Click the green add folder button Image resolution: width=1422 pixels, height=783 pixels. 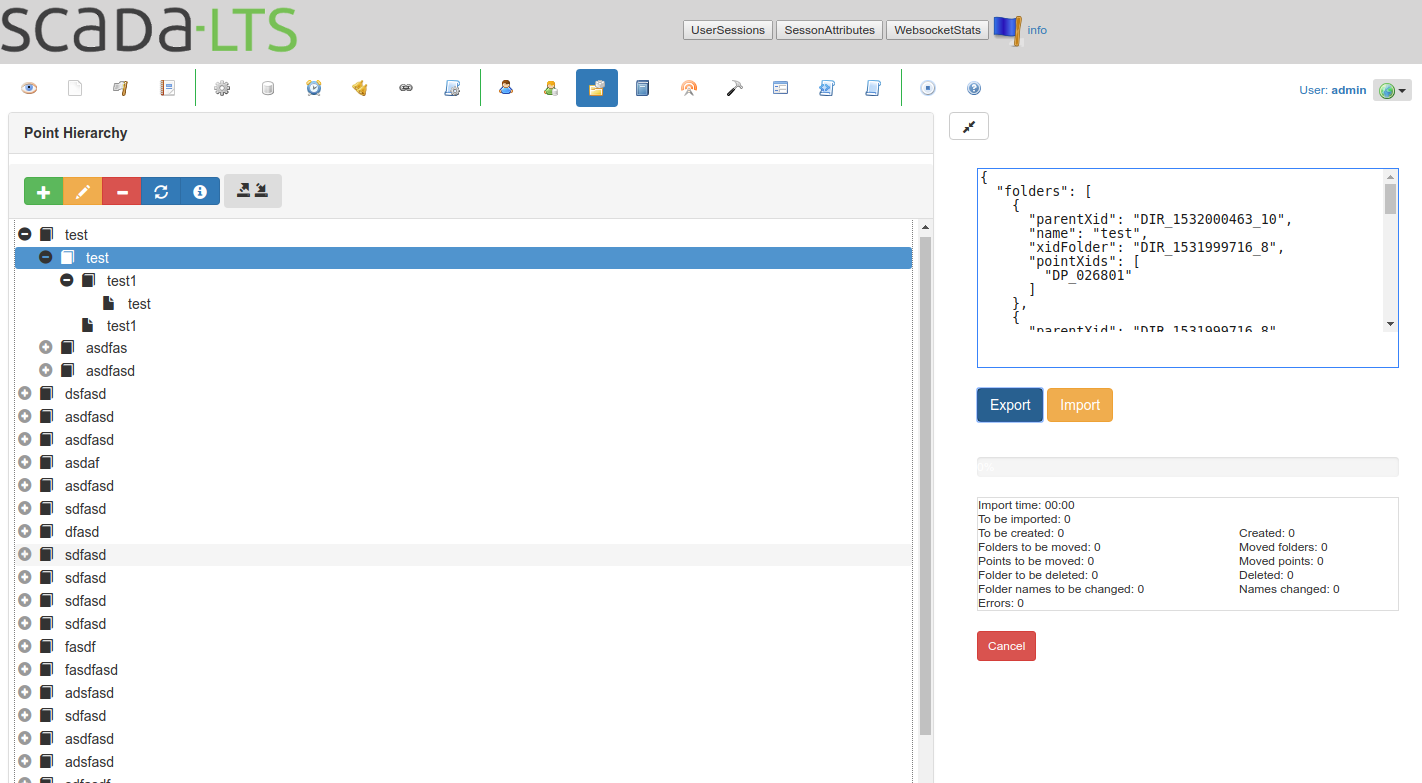click(x=43, y=191)
